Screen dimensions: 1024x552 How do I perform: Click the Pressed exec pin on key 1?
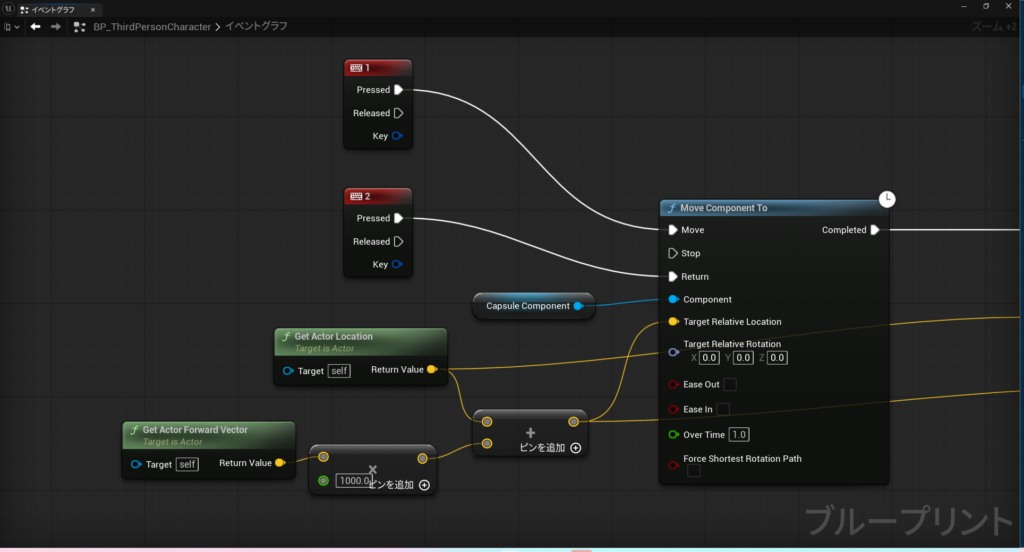398,90
